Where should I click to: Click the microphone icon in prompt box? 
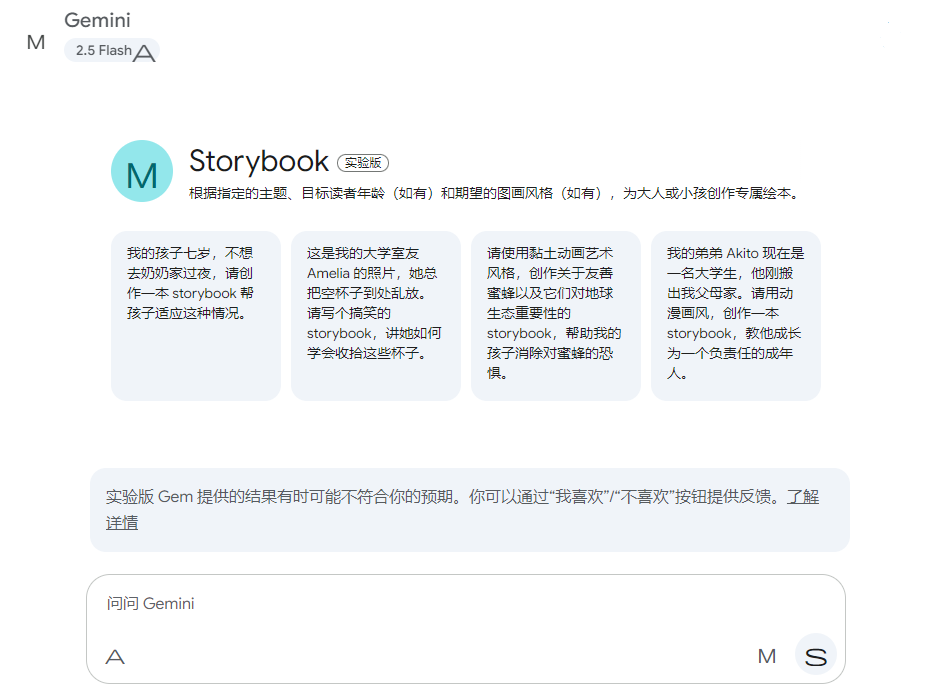point(767,656)
